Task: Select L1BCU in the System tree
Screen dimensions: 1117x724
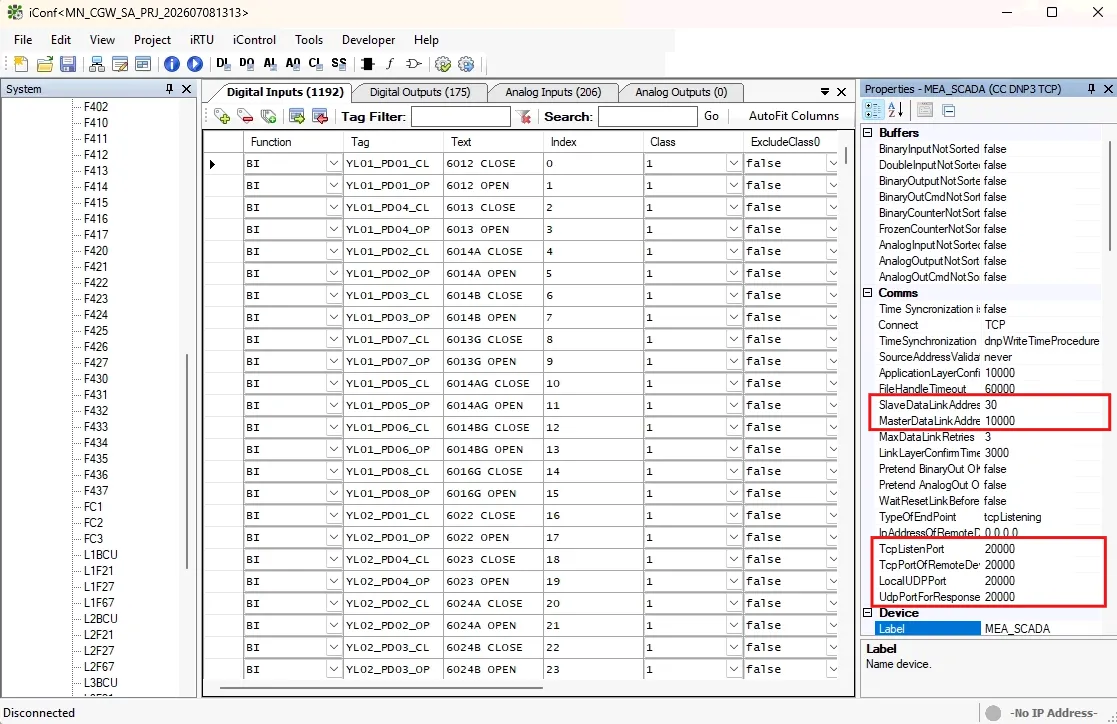Action: point(100,555)
